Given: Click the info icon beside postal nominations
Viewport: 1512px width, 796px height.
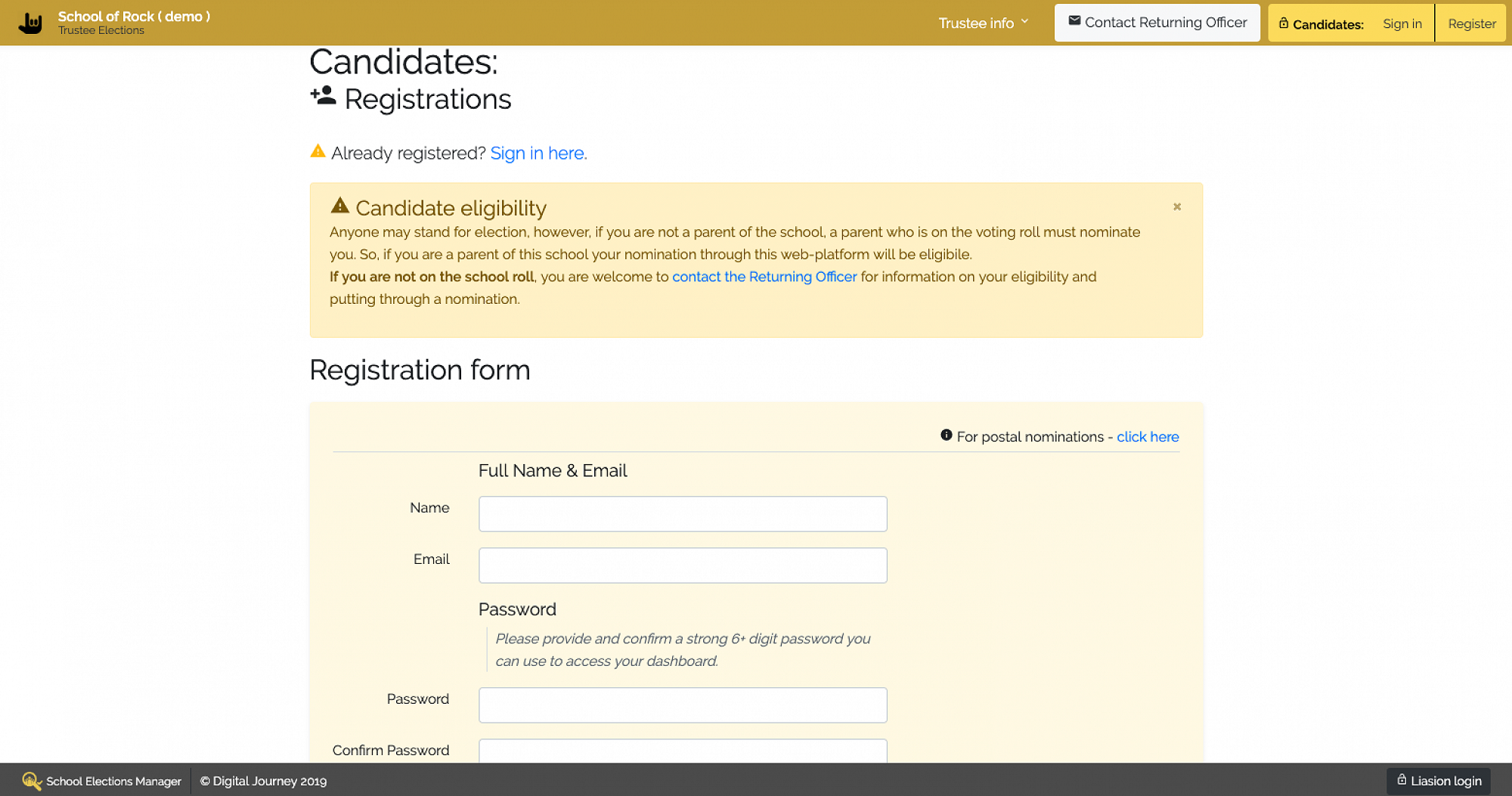Looking at the screenshot, I should point(946,435).
